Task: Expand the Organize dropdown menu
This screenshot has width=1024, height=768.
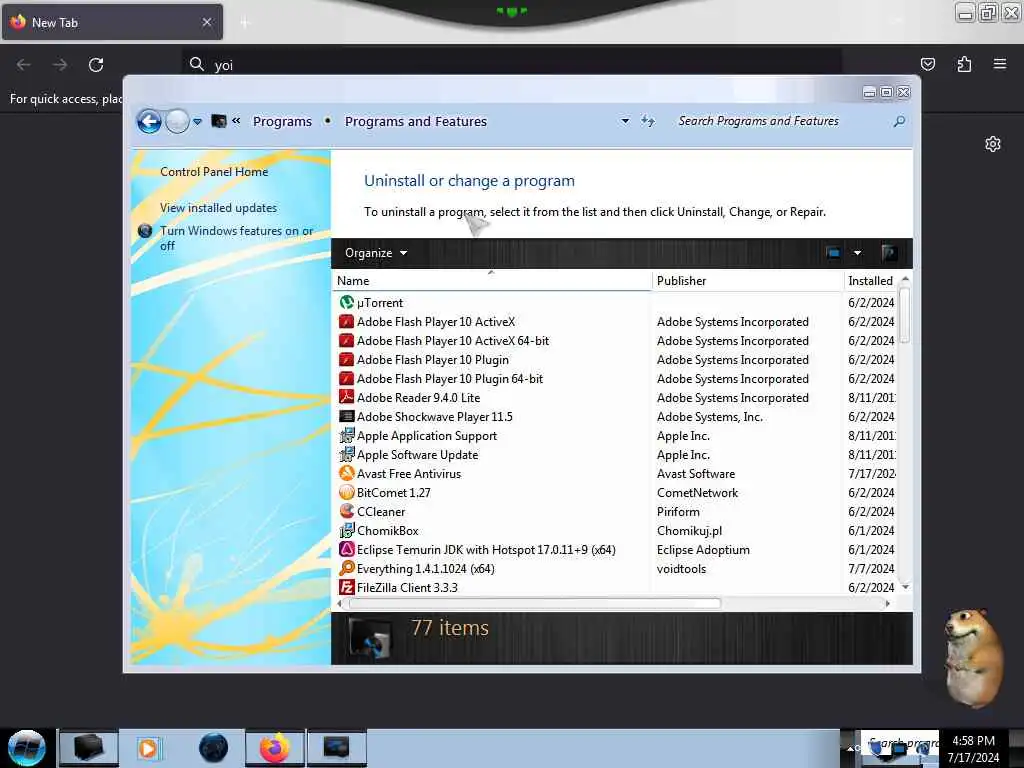Action: pyautogui.click(x=376, y=253)
